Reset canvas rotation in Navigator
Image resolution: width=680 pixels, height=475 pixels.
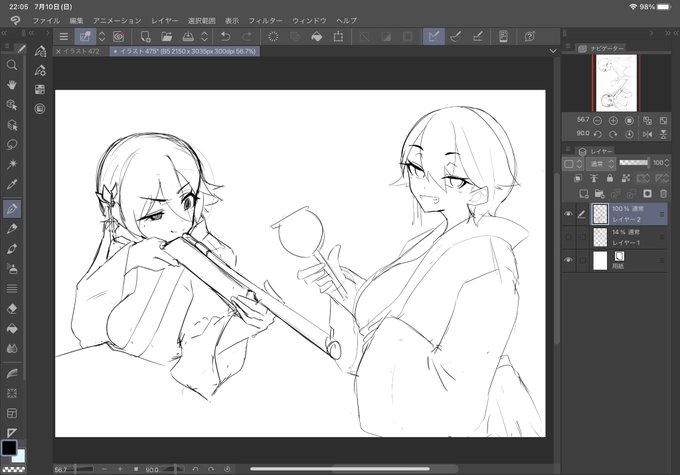point(629,134)
